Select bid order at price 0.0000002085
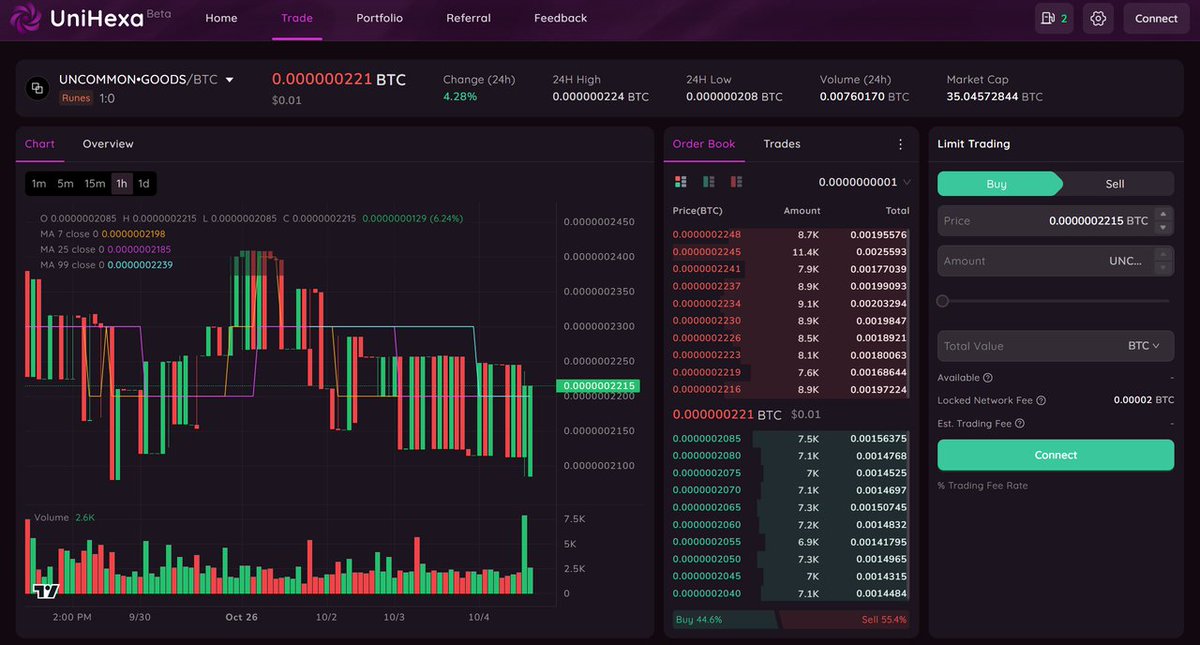Viewport: 1200px width, 645px height. pyautogui.click(x=790, y=438)
